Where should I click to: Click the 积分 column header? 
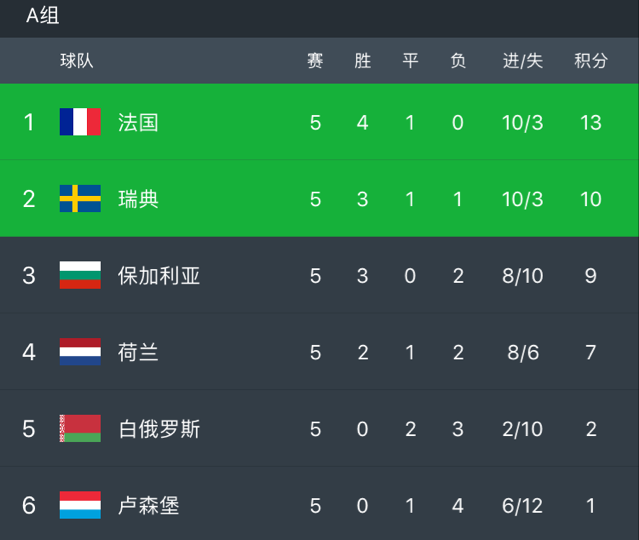pyautogui.click(x=591, y=61)
